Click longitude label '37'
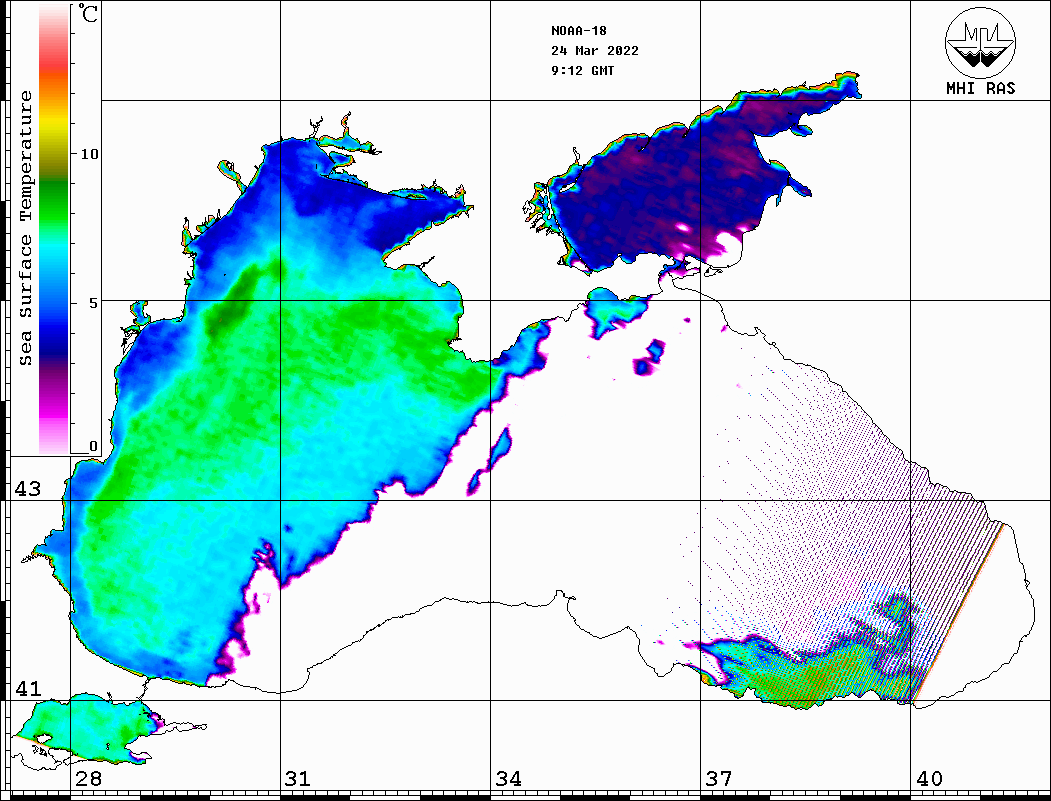 pyautogui.click(x=719, y=779)
